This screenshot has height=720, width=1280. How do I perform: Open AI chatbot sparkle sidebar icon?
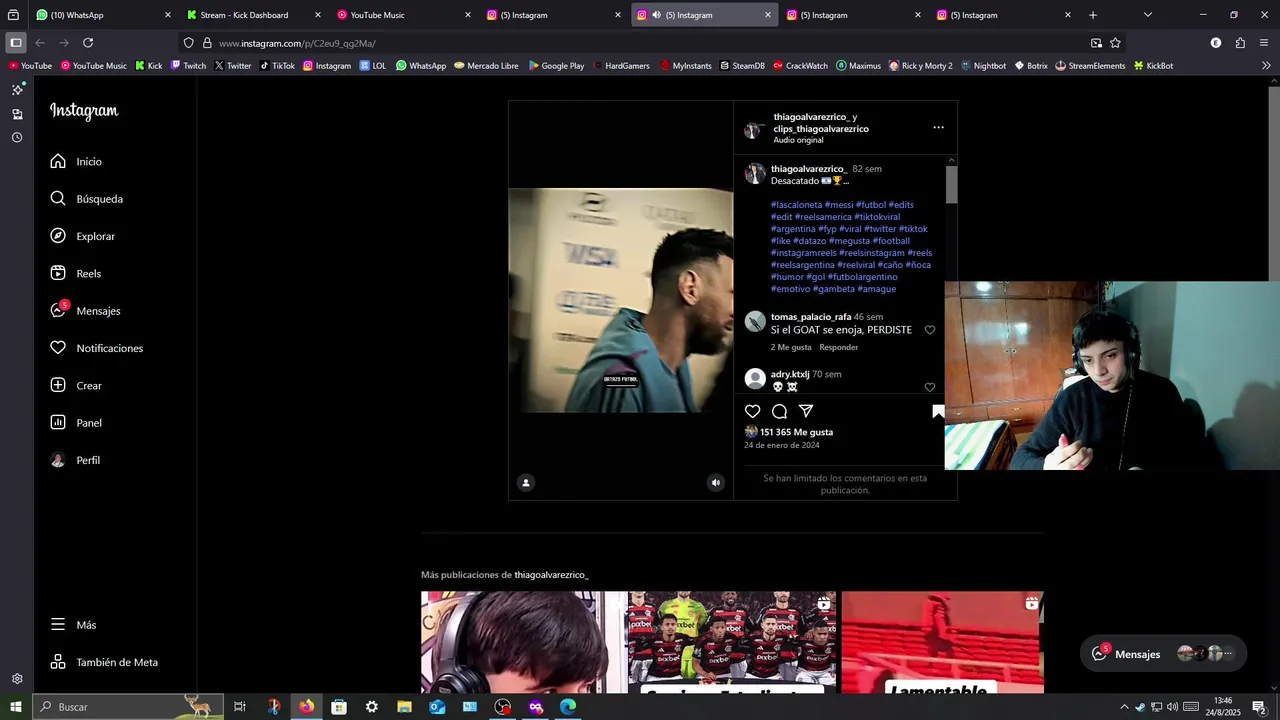click(x=17, y=90)
